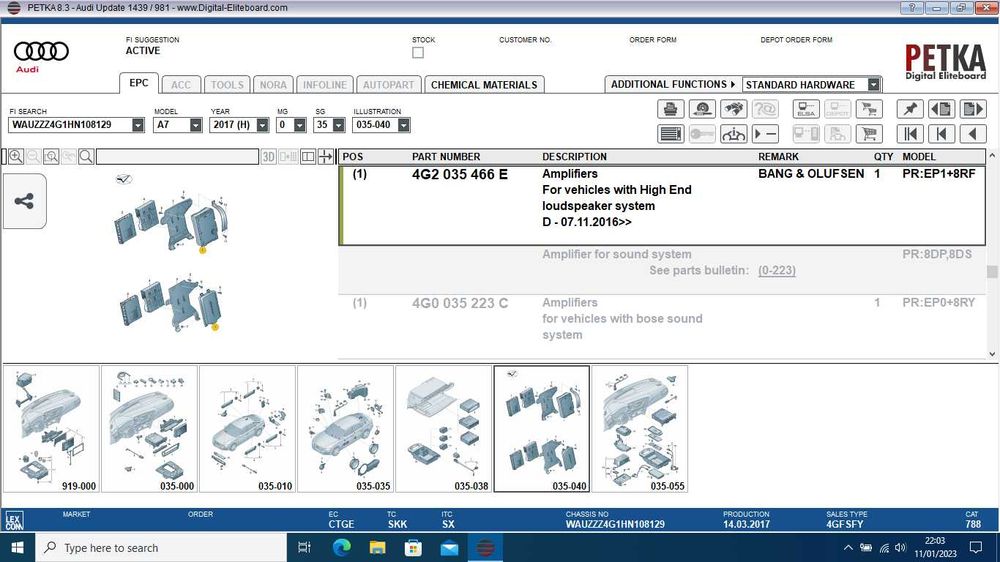1000x562 pixels.
Task: Open the SG 35 dropdown arrow
Action: pyautogui.click(x=339, y=125)
